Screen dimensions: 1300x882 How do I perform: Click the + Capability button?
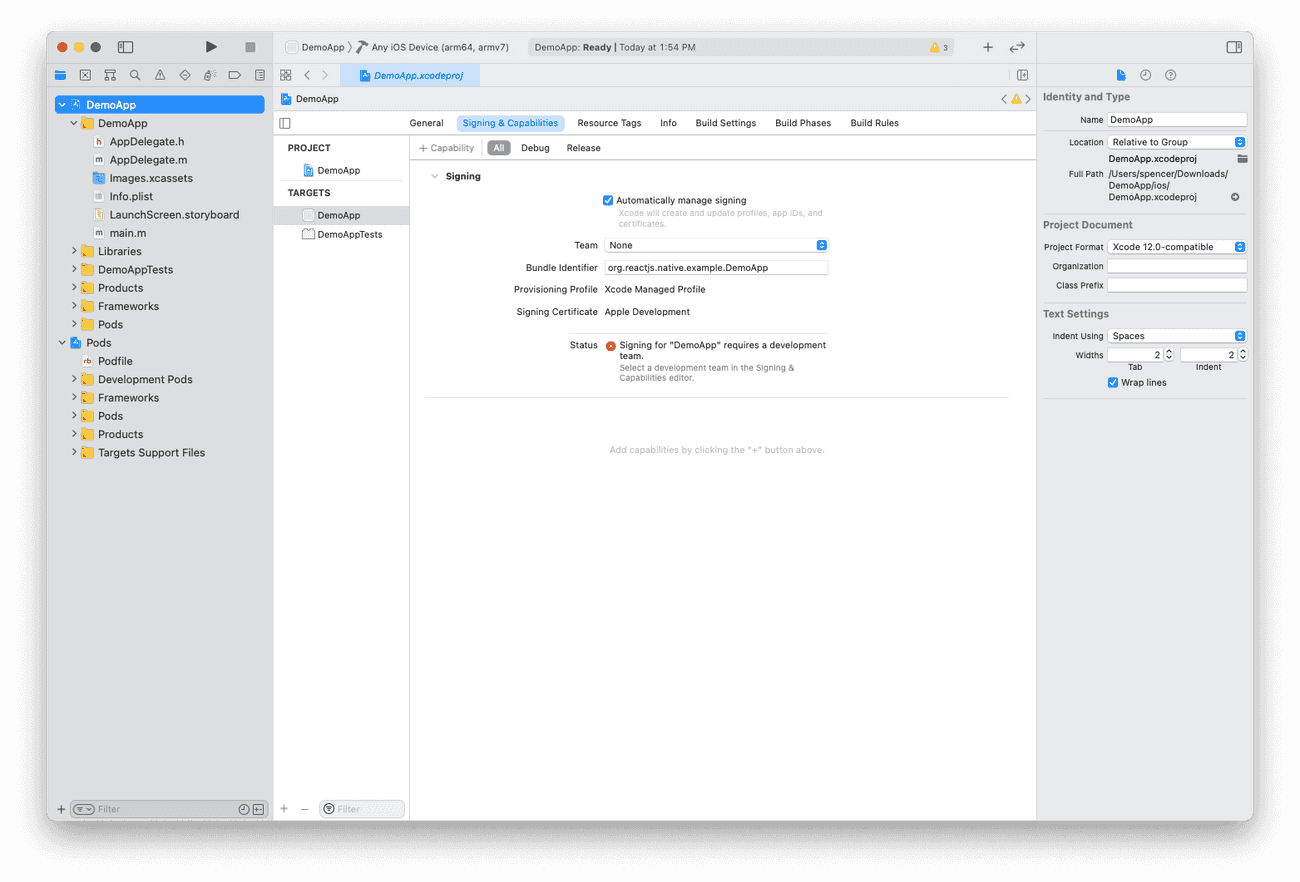click(447, 147)
